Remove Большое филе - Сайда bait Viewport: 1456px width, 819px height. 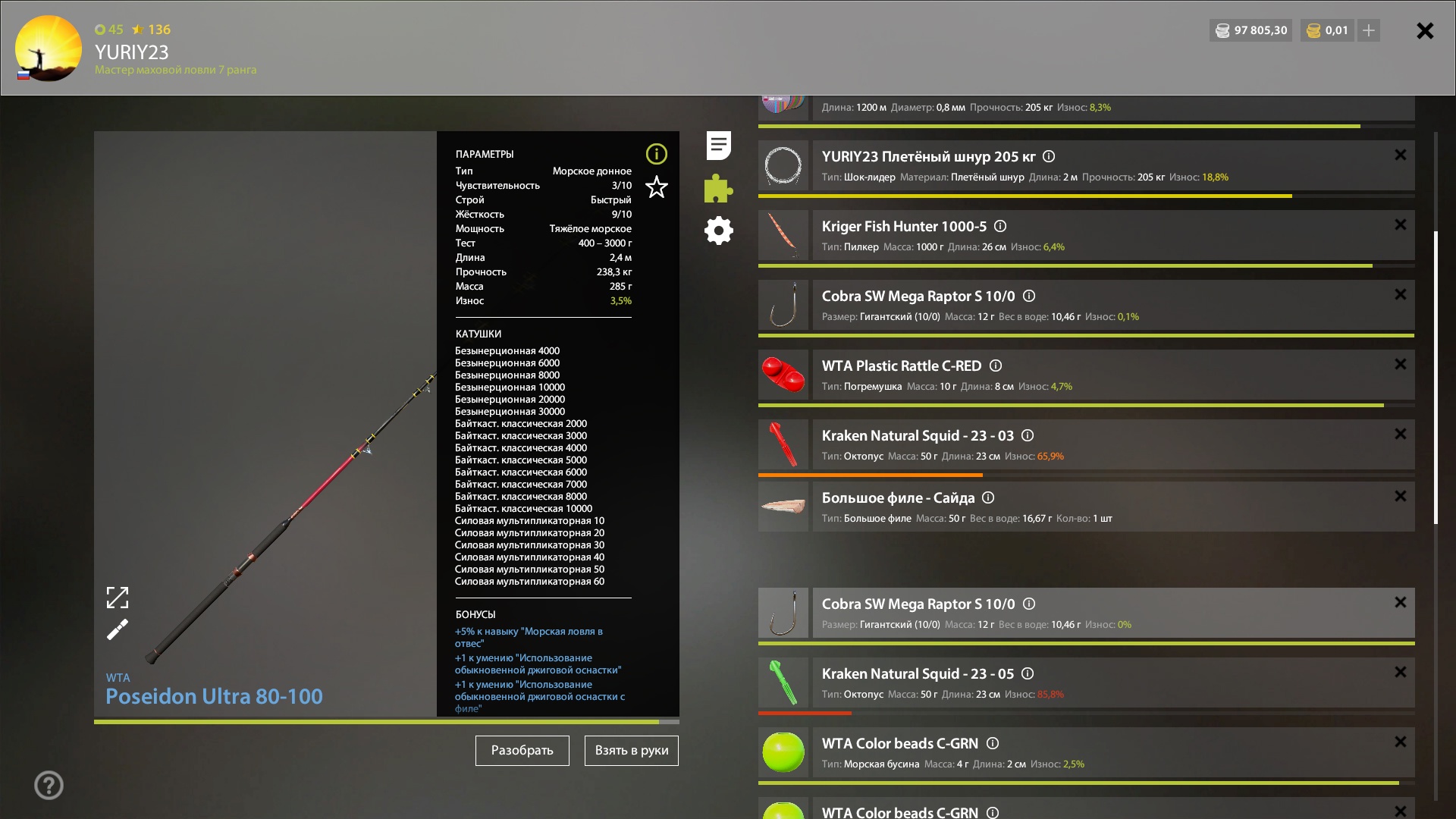[x=1400, y=496]
